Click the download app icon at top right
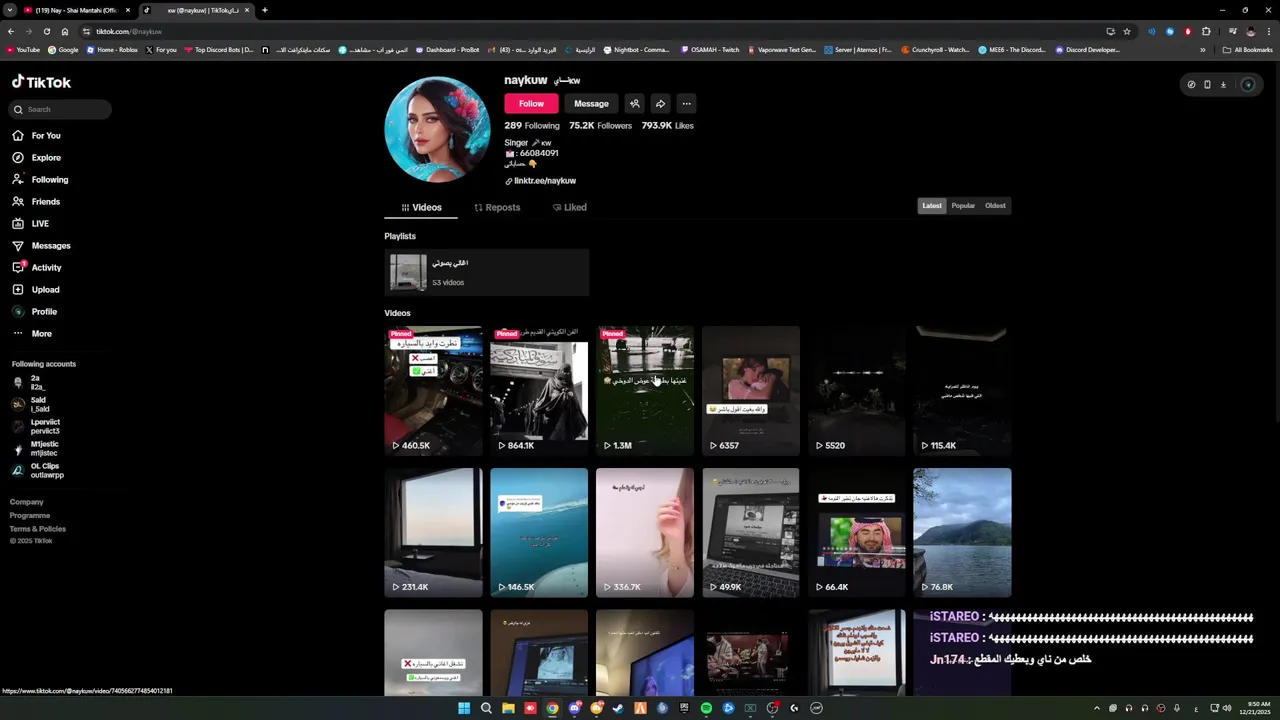1280x720 pixels. (x=1223, y=85)
